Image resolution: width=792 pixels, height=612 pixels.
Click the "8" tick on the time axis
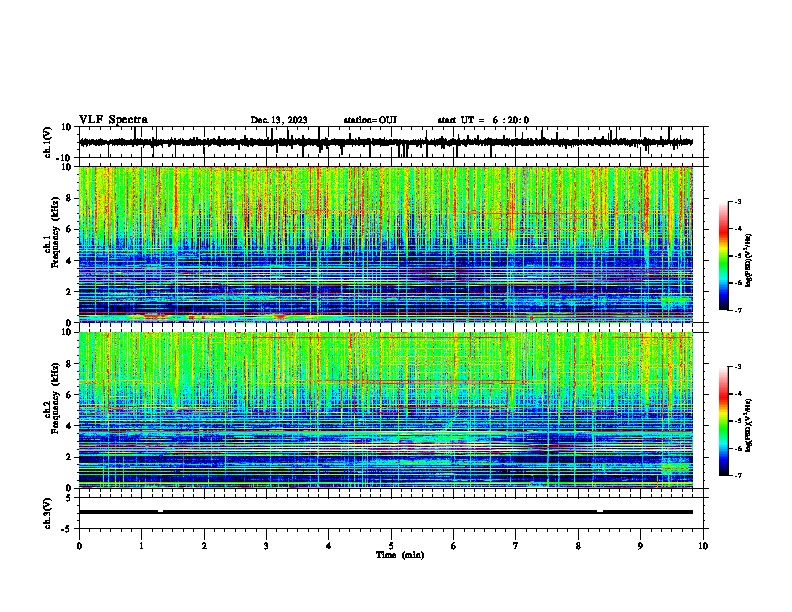(578, 546)
